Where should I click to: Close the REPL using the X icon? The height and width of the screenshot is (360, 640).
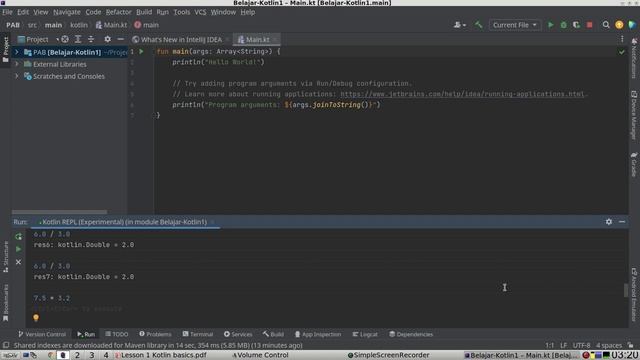point(18,262)
